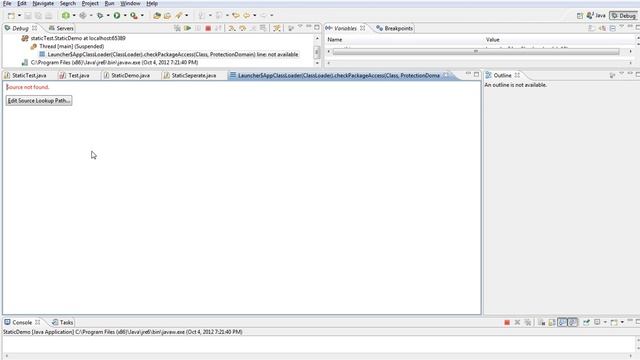Viewport: 640px width, 360px height.
Task: Open the Navigate menu
Action: tap(43, 3)
